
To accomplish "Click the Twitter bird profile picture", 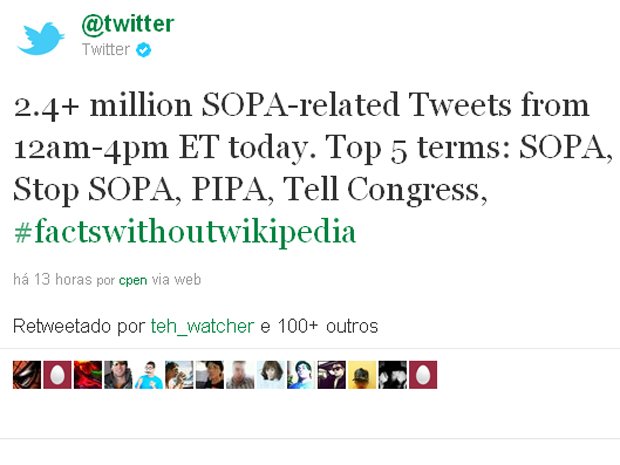I will (41, 37).
